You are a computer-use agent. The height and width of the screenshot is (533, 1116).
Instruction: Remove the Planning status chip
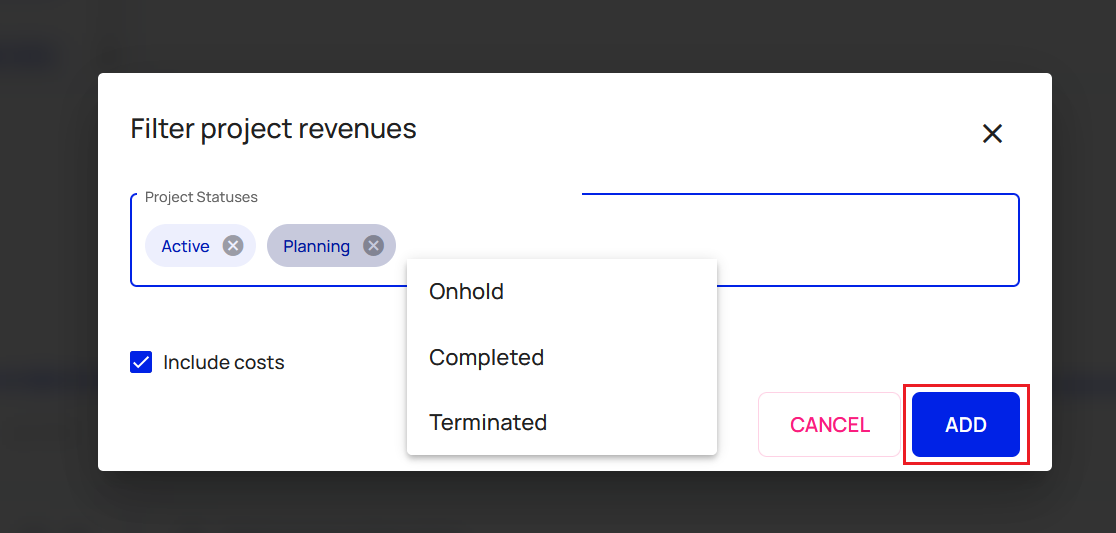pos(373,246)
